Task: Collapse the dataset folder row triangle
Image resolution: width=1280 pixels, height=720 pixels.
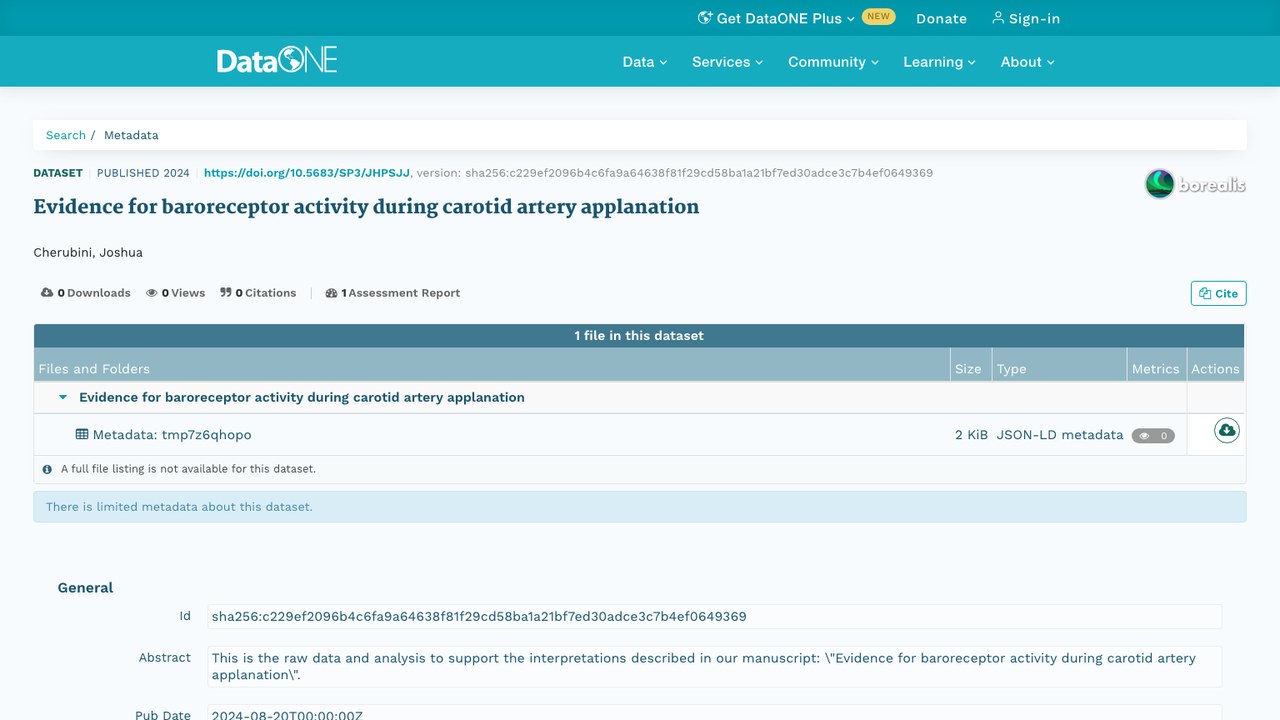Action: [x=63, y=397]
